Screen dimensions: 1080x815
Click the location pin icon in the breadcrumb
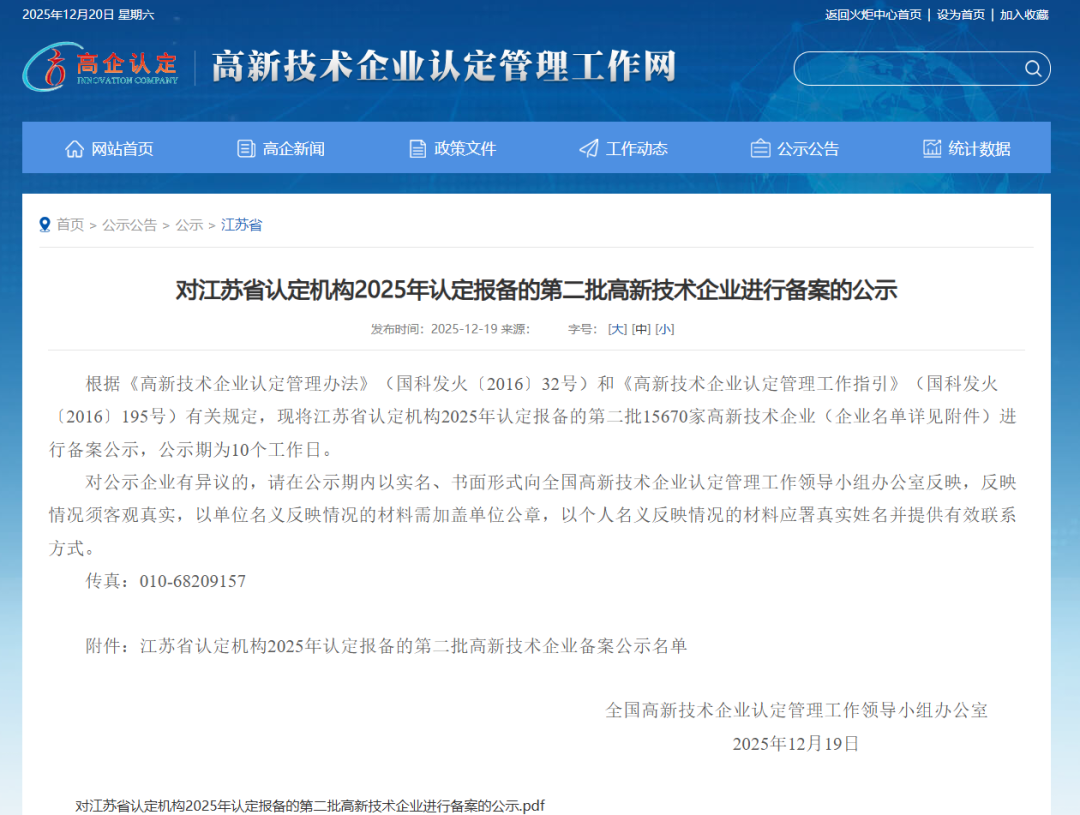coord(43,224)
